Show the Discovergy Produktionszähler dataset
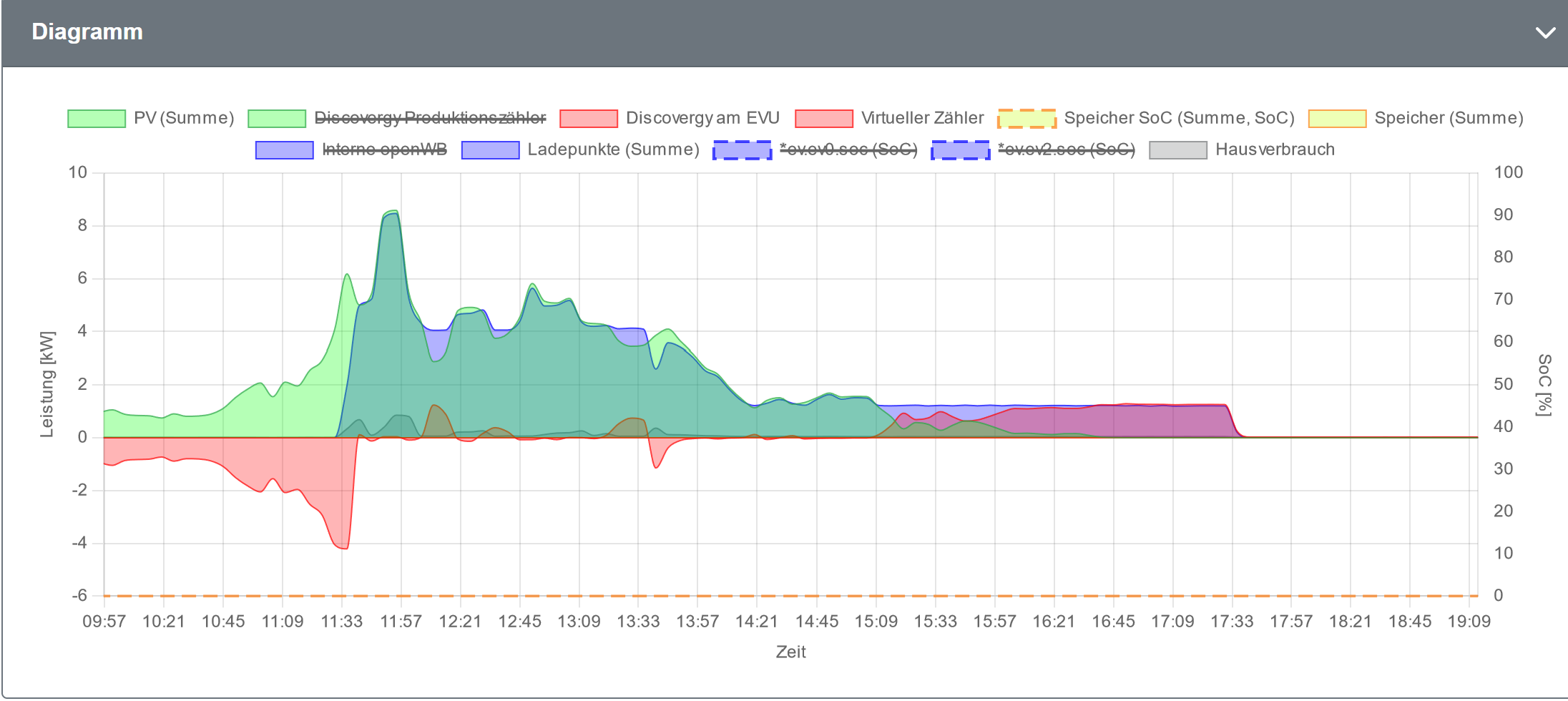The width and height of the screenshot is (1568, 701). pyautogui.click(x=430, y=118)
